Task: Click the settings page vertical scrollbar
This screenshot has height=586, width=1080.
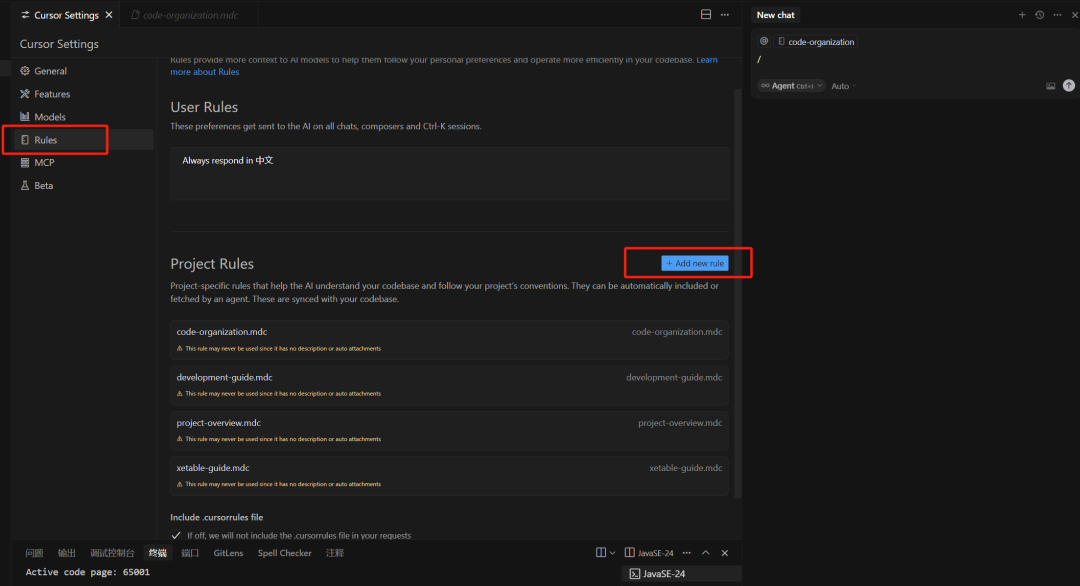Action: pos(738,293)
